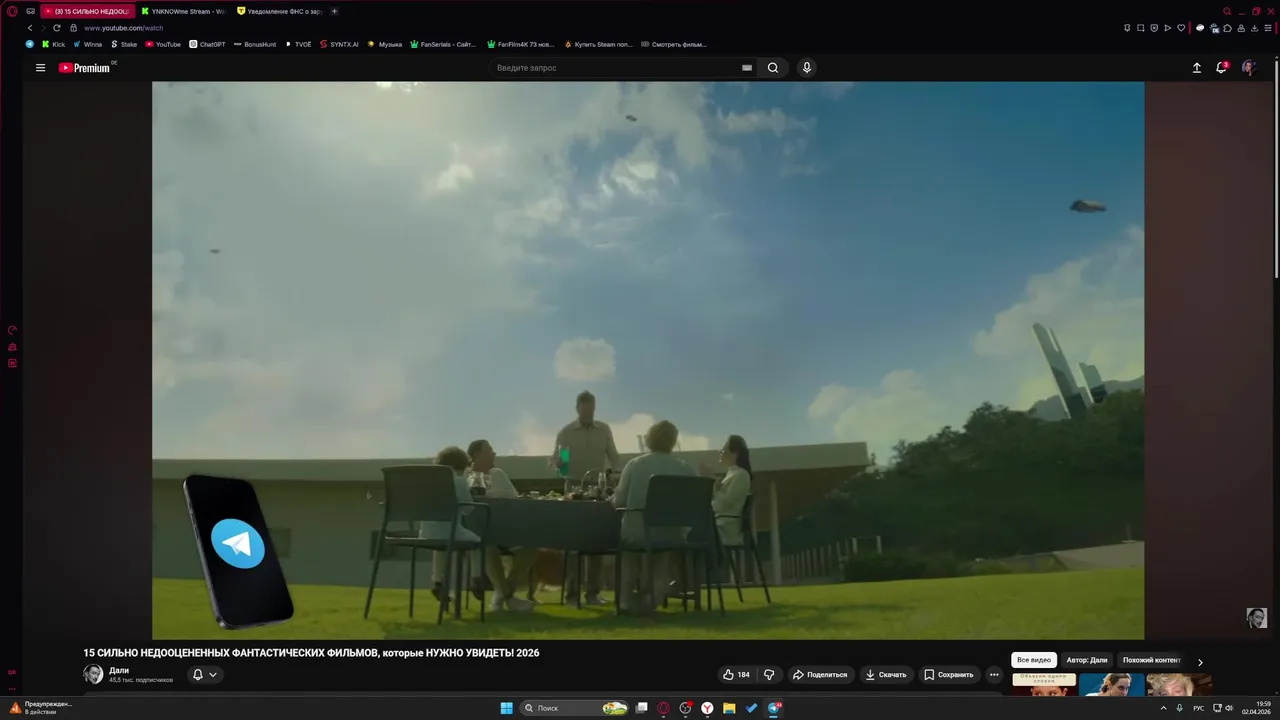
Task: Start voice search with microphone
Action: (807, 68)
